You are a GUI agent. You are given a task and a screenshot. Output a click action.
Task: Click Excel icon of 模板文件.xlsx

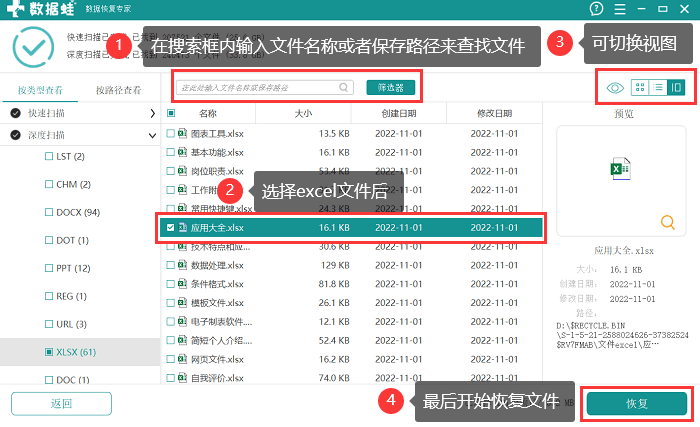pyautogui.click(x=182, y=302)
